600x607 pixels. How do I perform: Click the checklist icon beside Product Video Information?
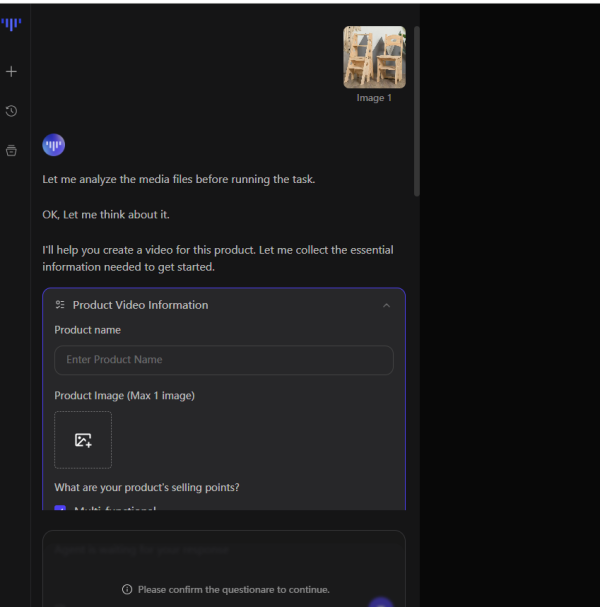[60, 305]
